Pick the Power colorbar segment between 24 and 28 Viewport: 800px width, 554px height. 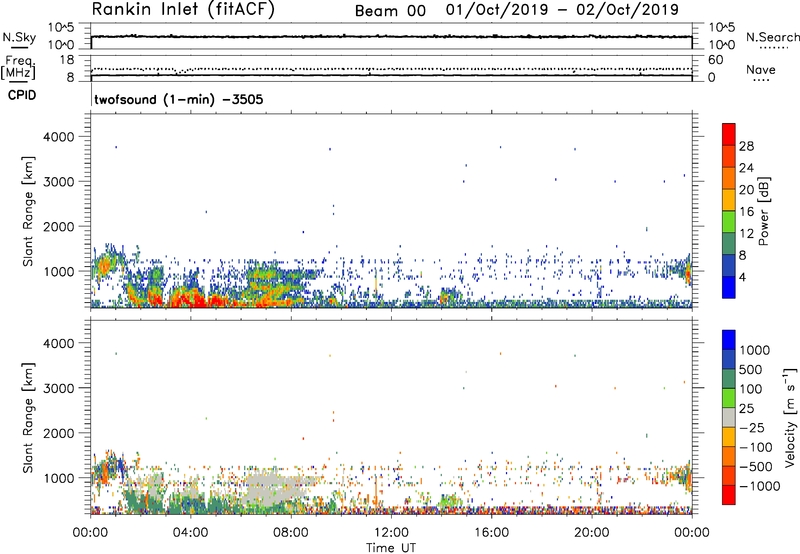729,157
